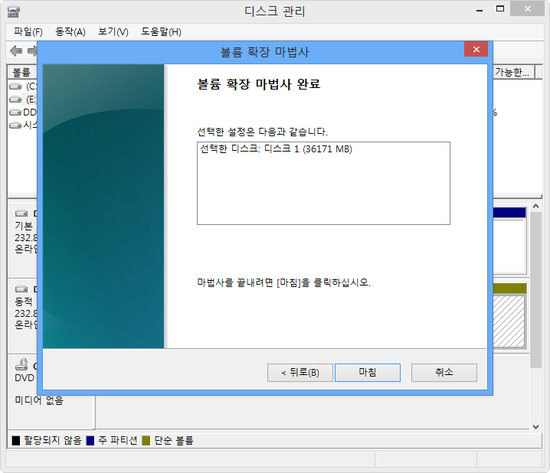Click the '마법사를 끝내려면 [마침]을 클릭하십시오.' text
Viewport: 550px width, 473px height.
pos(283,282)
